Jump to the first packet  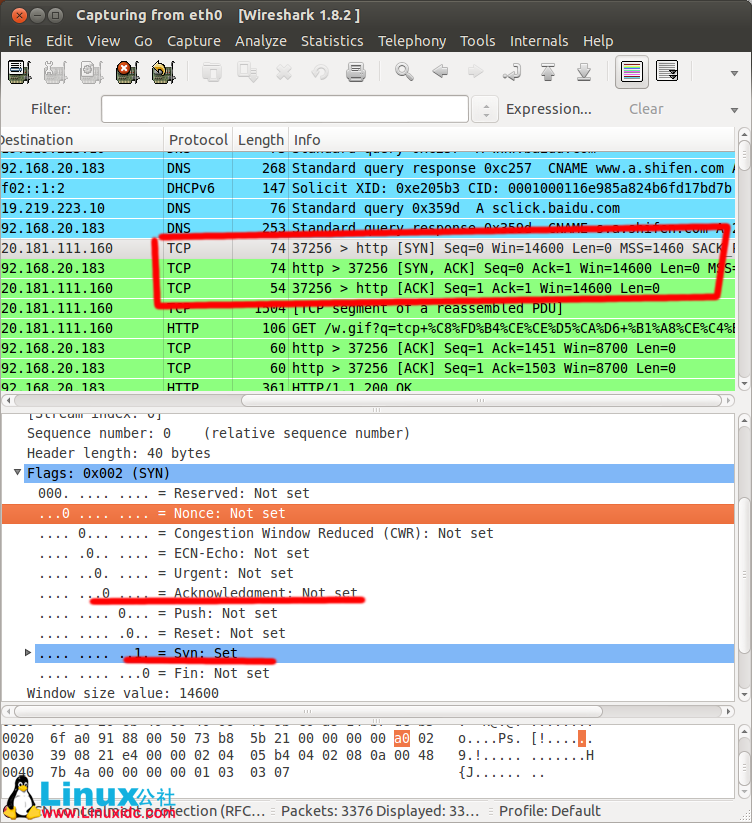click(548, 72)
